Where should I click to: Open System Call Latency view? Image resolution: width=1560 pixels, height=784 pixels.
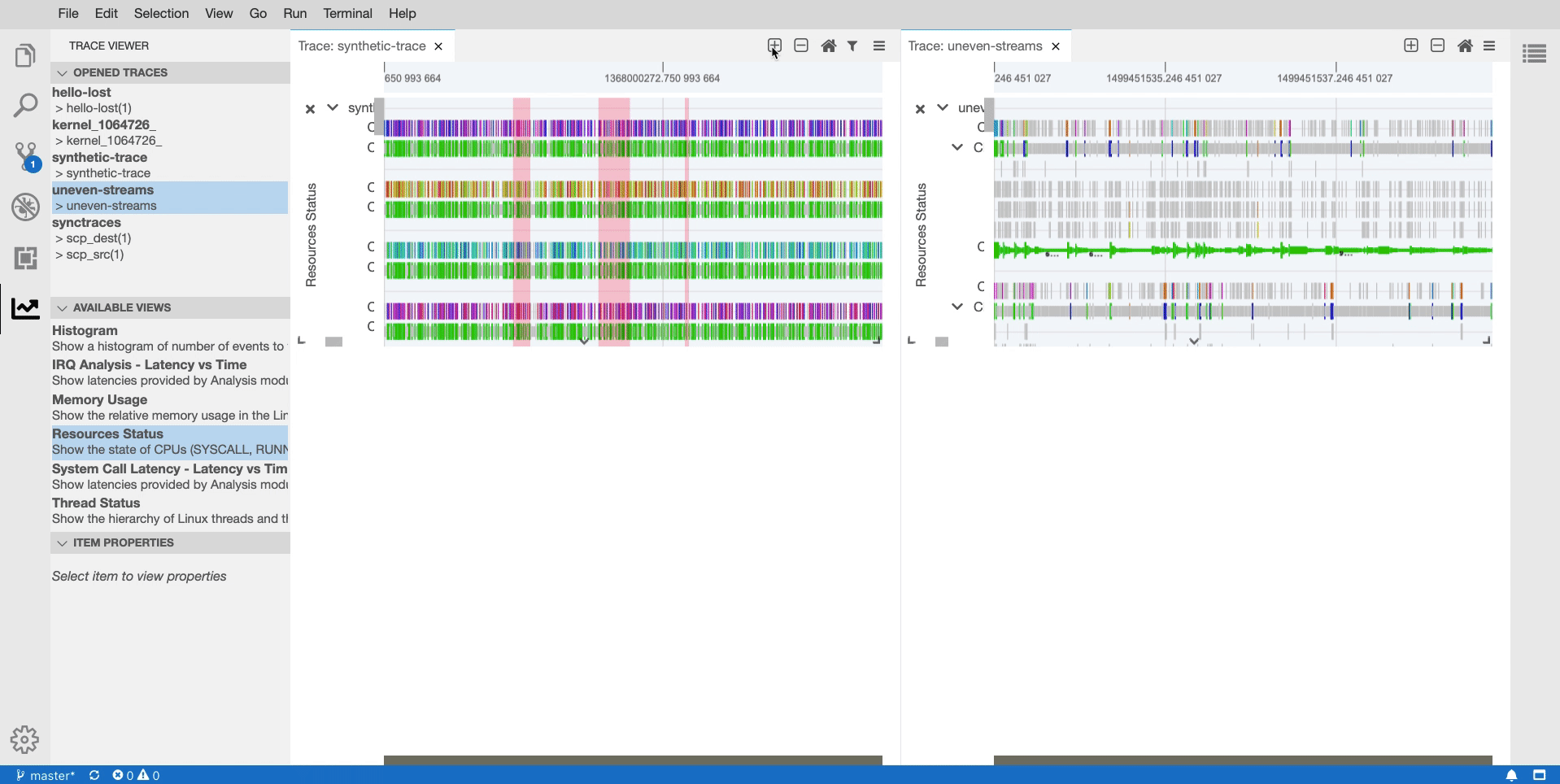(x=170, y=477)
